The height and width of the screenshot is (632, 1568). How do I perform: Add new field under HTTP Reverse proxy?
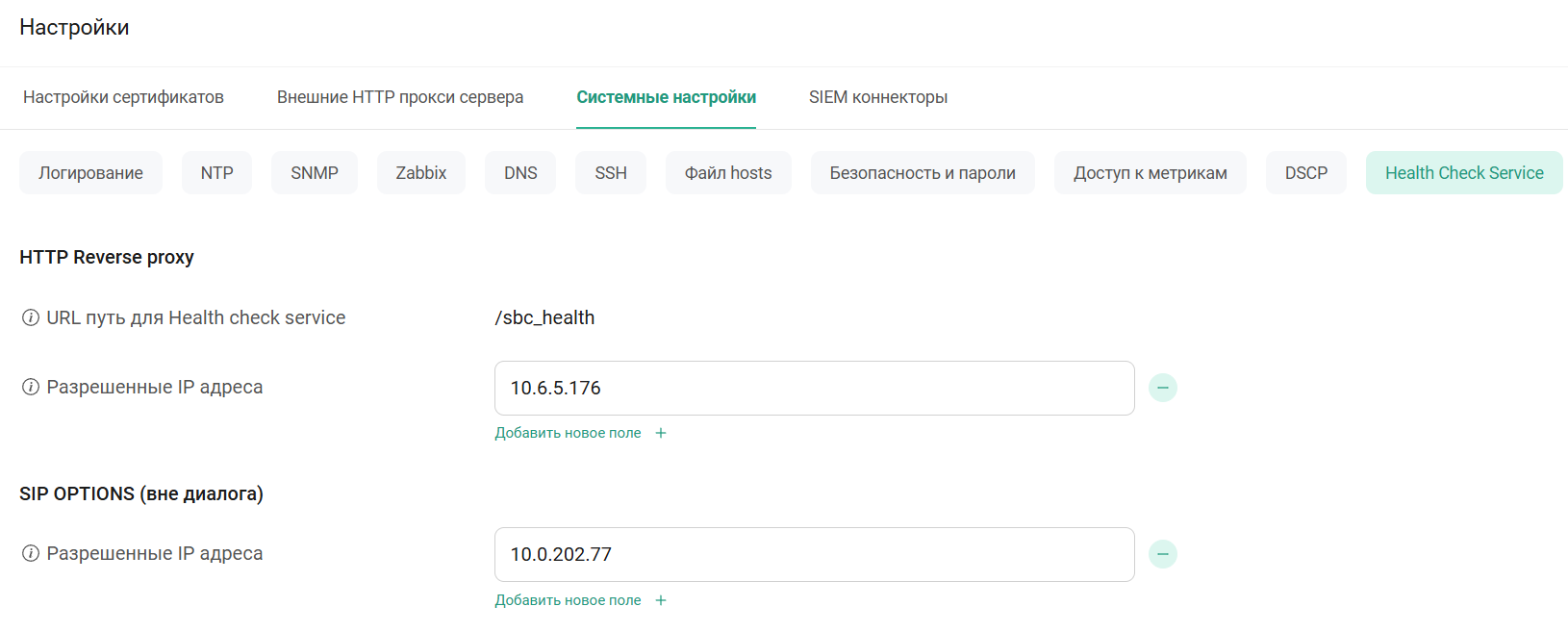tap(580, 433)
